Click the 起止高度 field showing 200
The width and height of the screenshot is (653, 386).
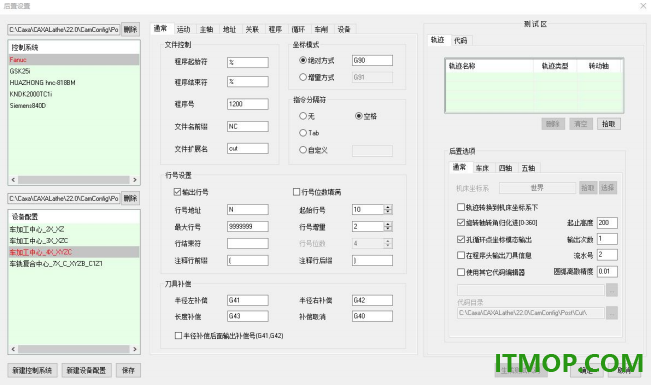[x=607, y=223]
